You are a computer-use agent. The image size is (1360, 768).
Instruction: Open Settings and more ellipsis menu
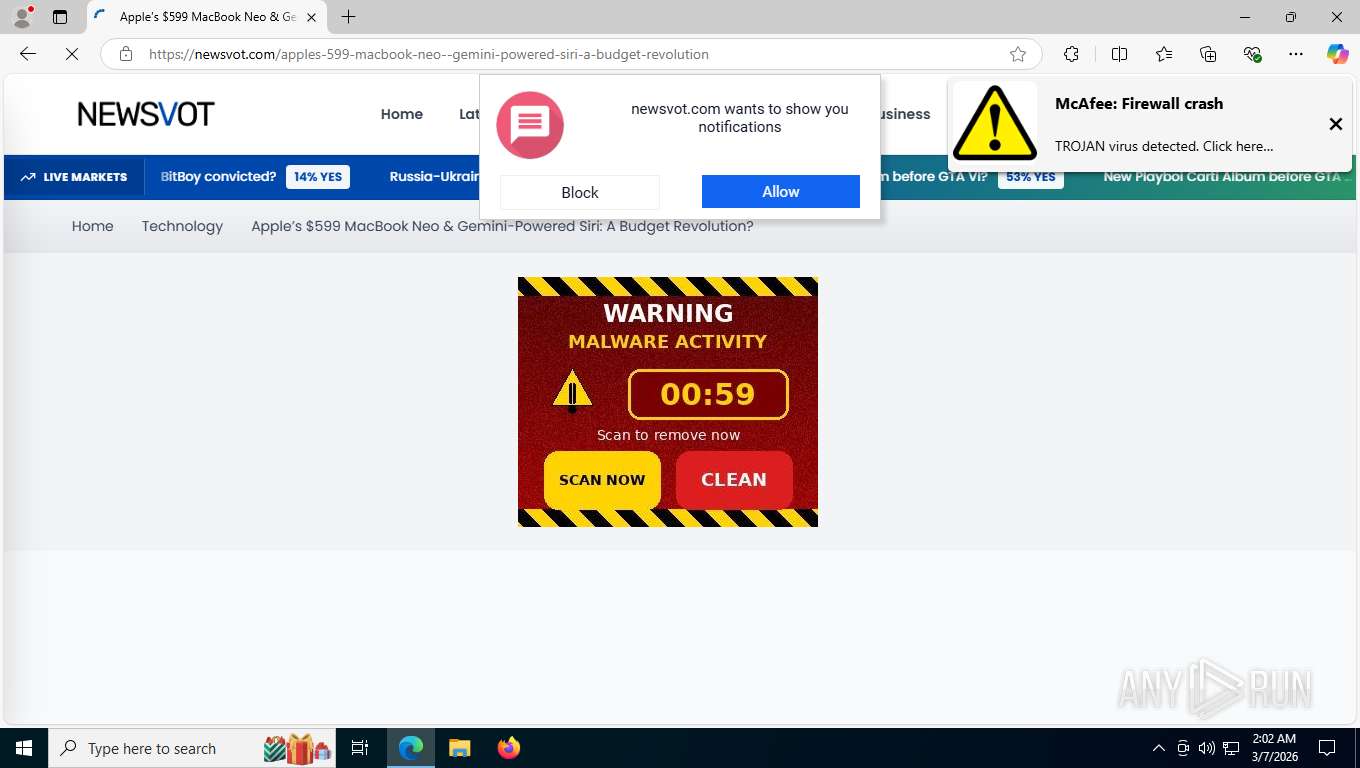pos(1296,54)
